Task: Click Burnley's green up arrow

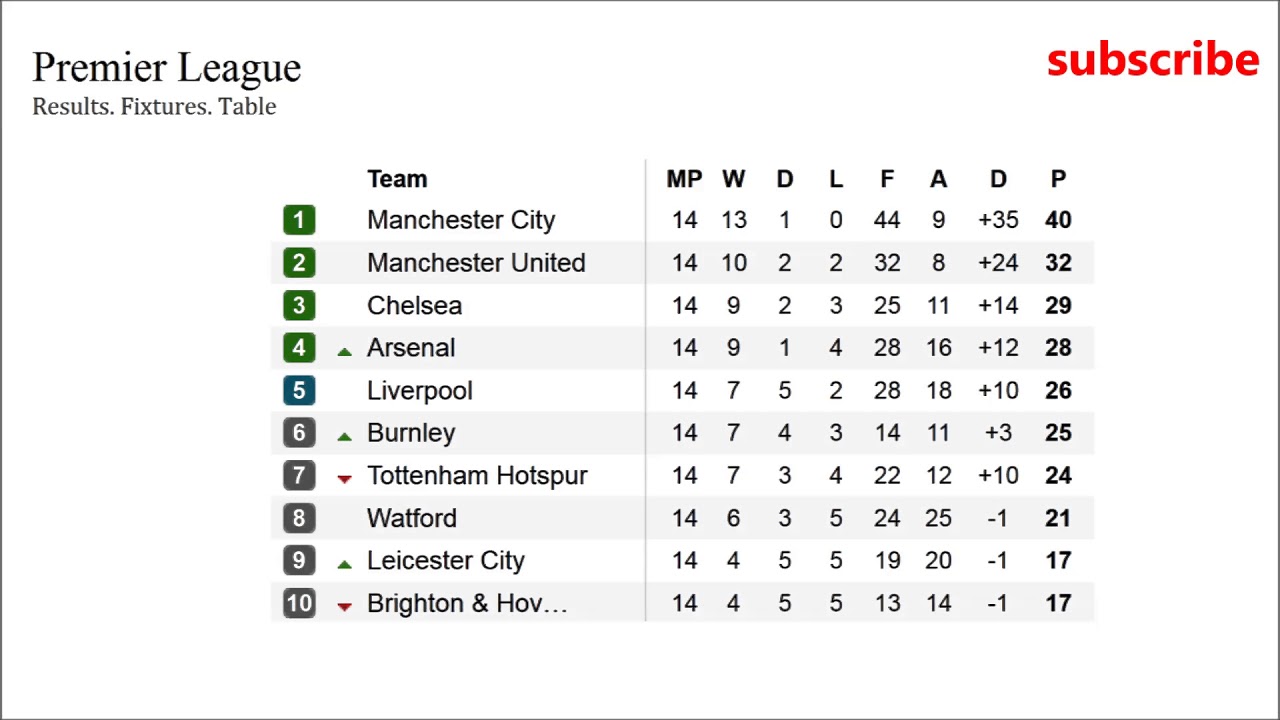Action: [345, 436]
